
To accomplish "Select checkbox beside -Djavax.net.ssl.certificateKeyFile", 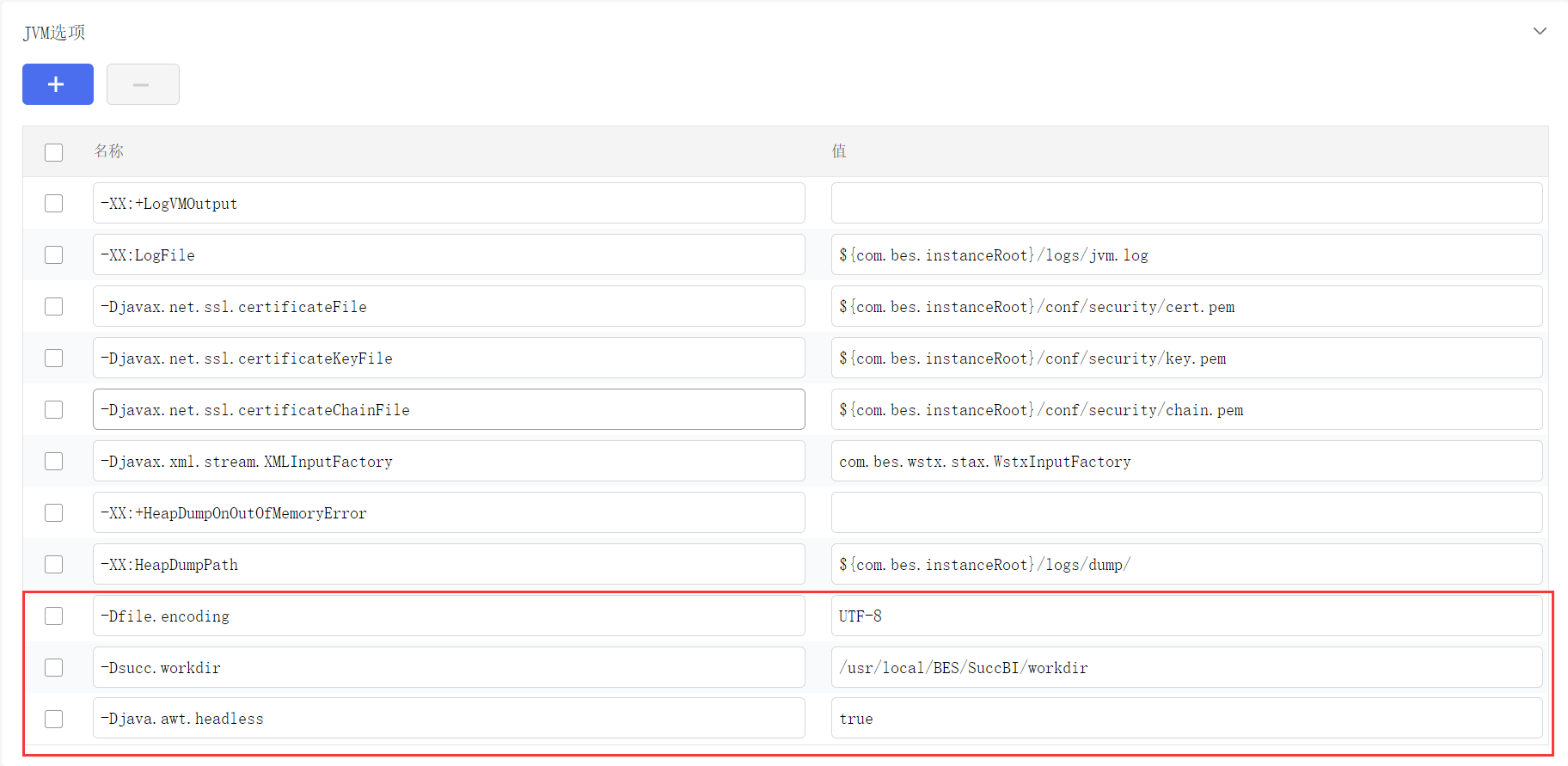I will click(54, 358).
